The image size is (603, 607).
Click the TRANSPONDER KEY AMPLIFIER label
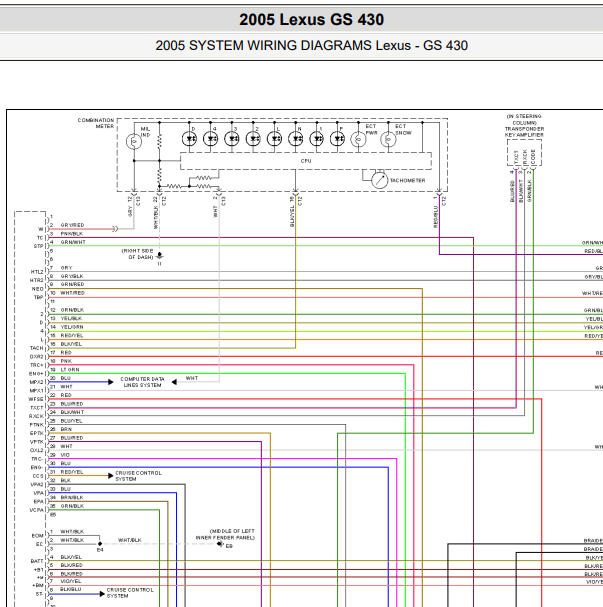524,132
